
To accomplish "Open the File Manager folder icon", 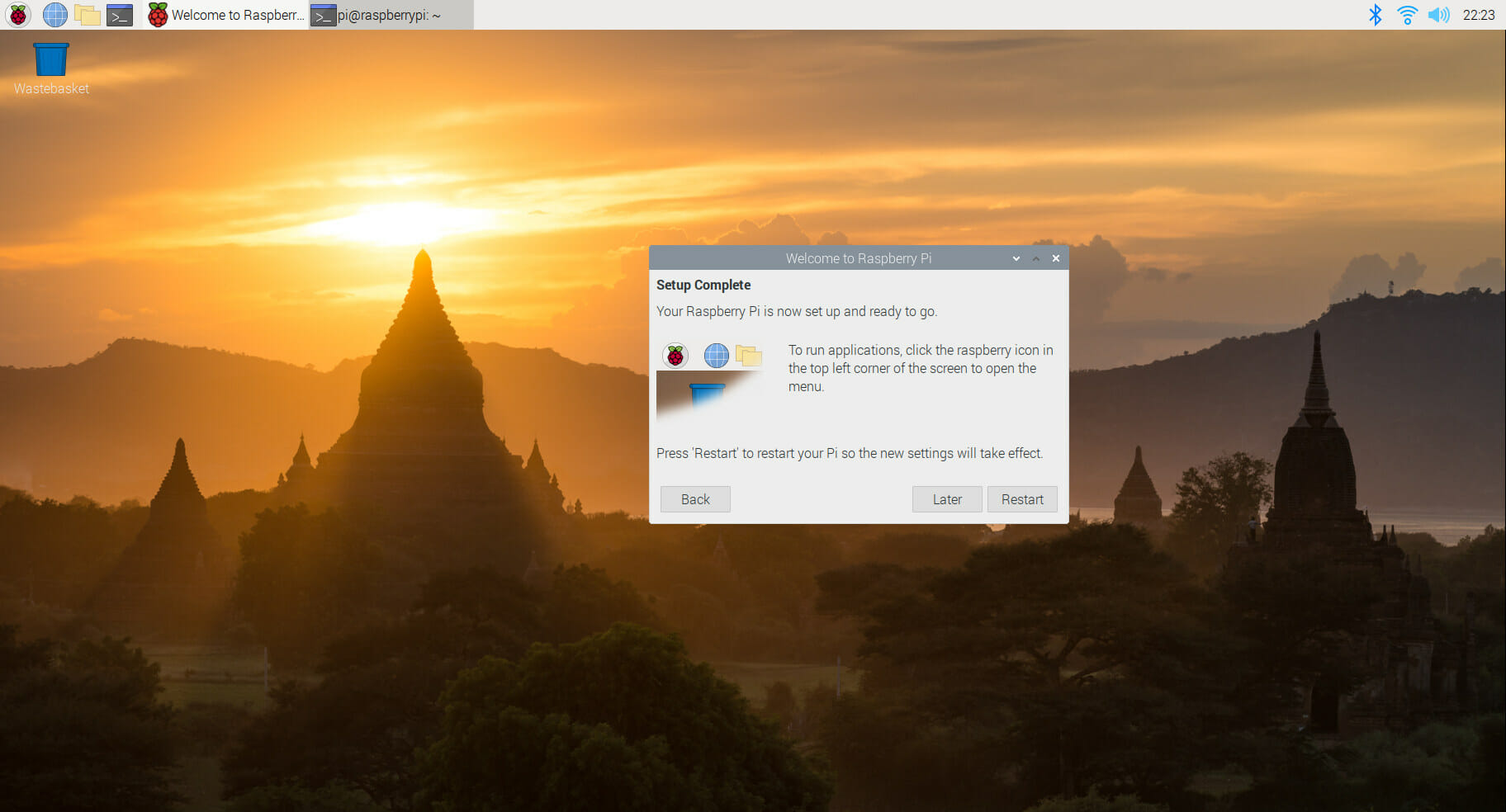I will pos(88,15).
